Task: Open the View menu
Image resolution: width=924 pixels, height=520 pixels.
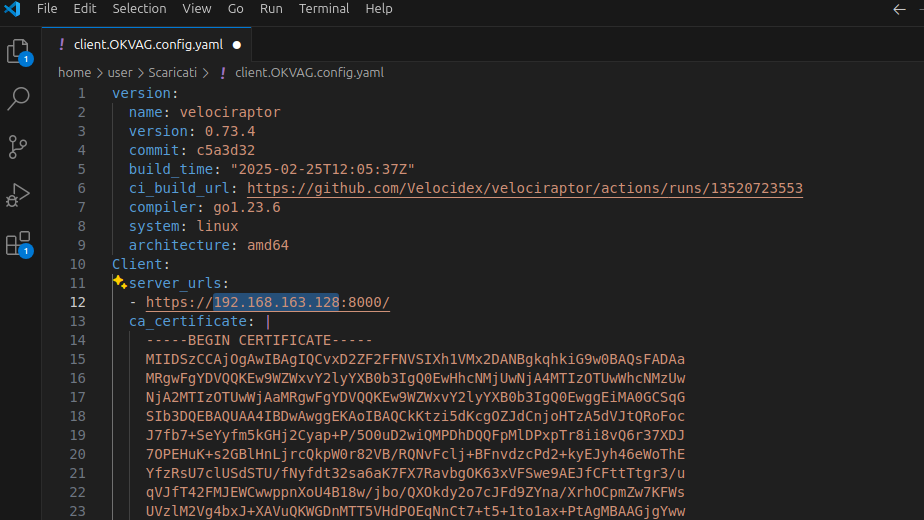Action: [x=197, y=9]
